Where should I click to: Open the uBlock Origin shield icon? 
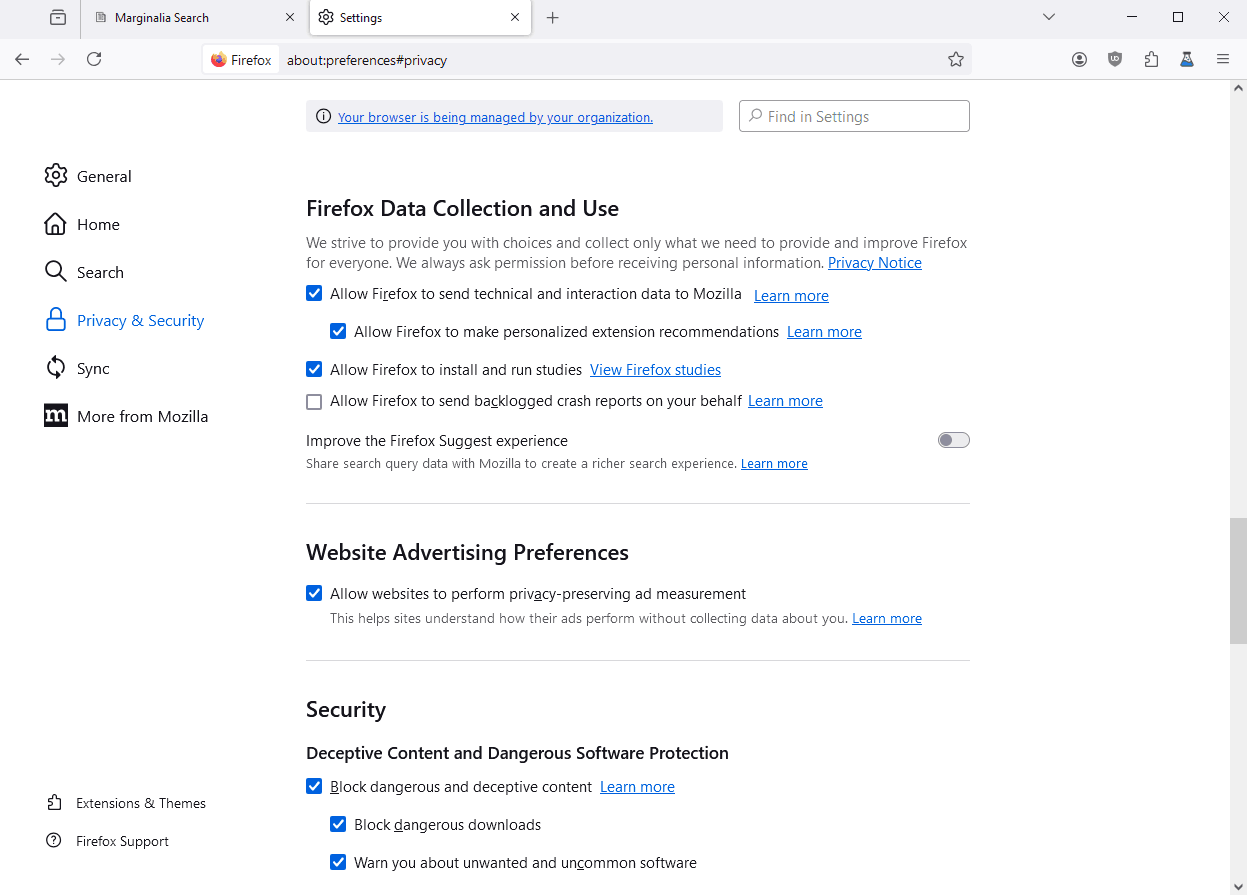click(x=1115, y=60)
